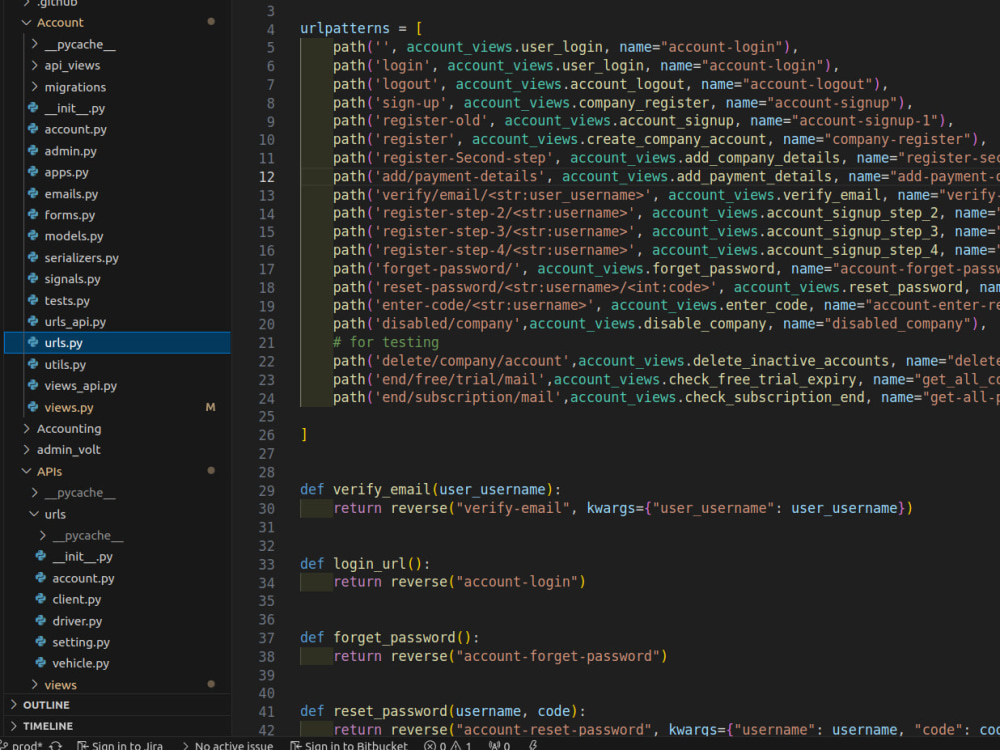The width and height of the screenshot is (1000, 750).
Task: Click the errors and warnings status indicator
Action: point(447,745)
